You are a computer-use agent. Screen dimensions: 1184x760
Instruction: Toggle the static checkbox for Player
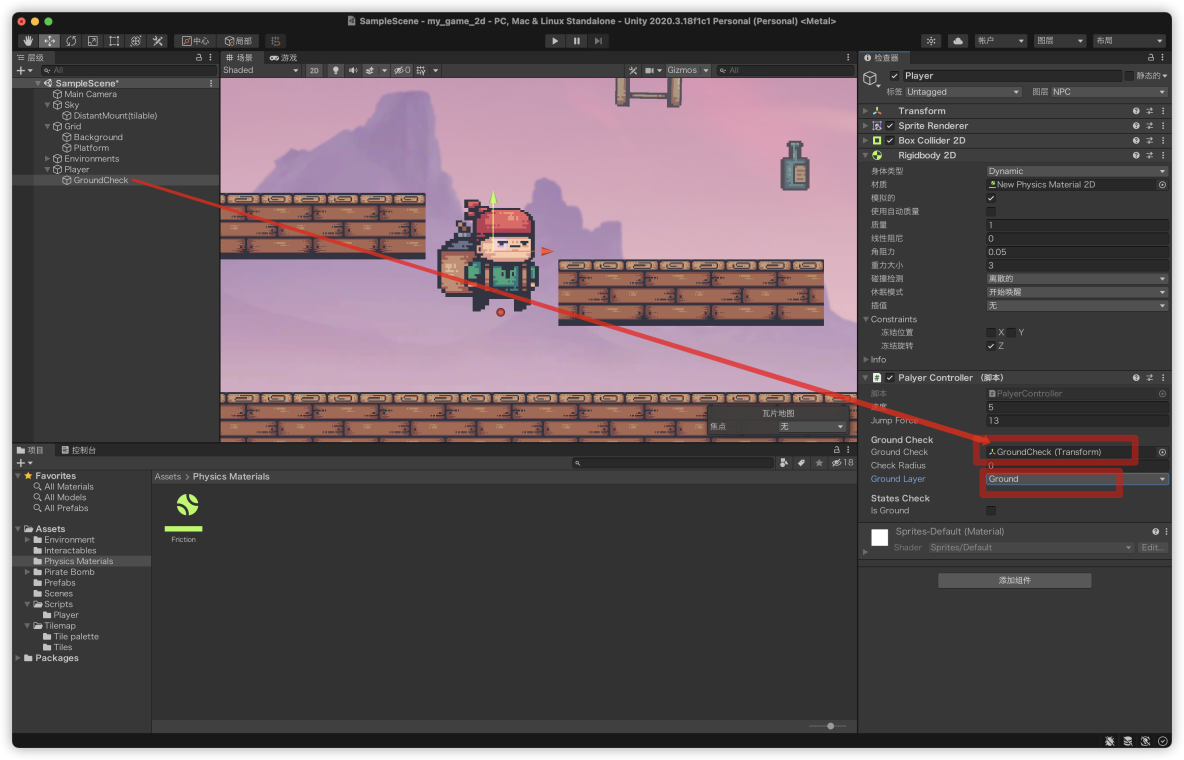coord(1129,76)
